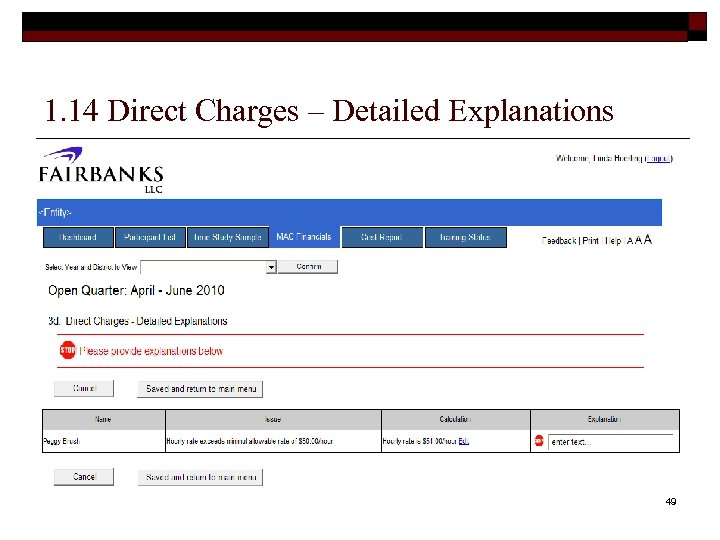Click the Open Quarter: April - June 2010 text

pos(136,291)
